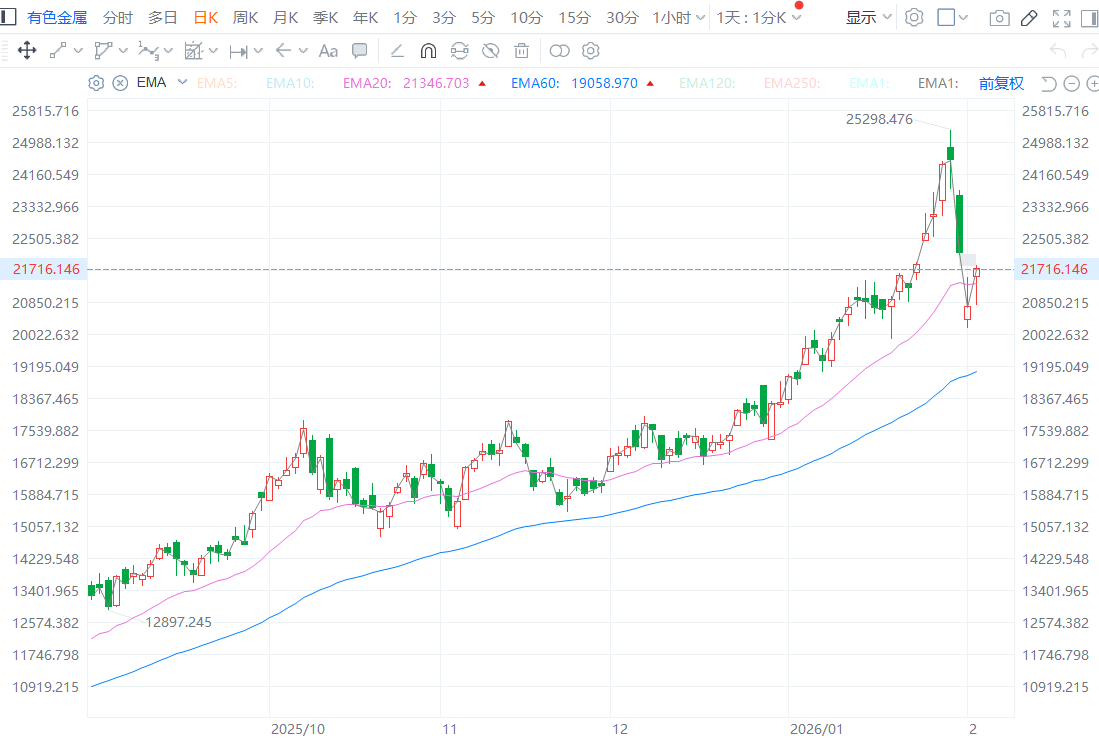This screenshot has height=740, width=1099.
Task: Click the 12897.245 low price annotation
Action: [x=178, y=622]
